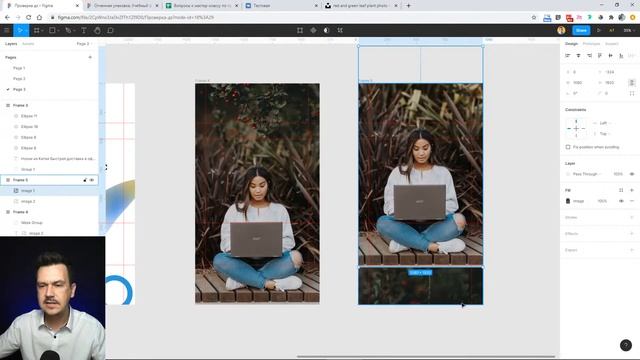Click the Align right icon
This screenshot has height=360, width=640.
589,56
